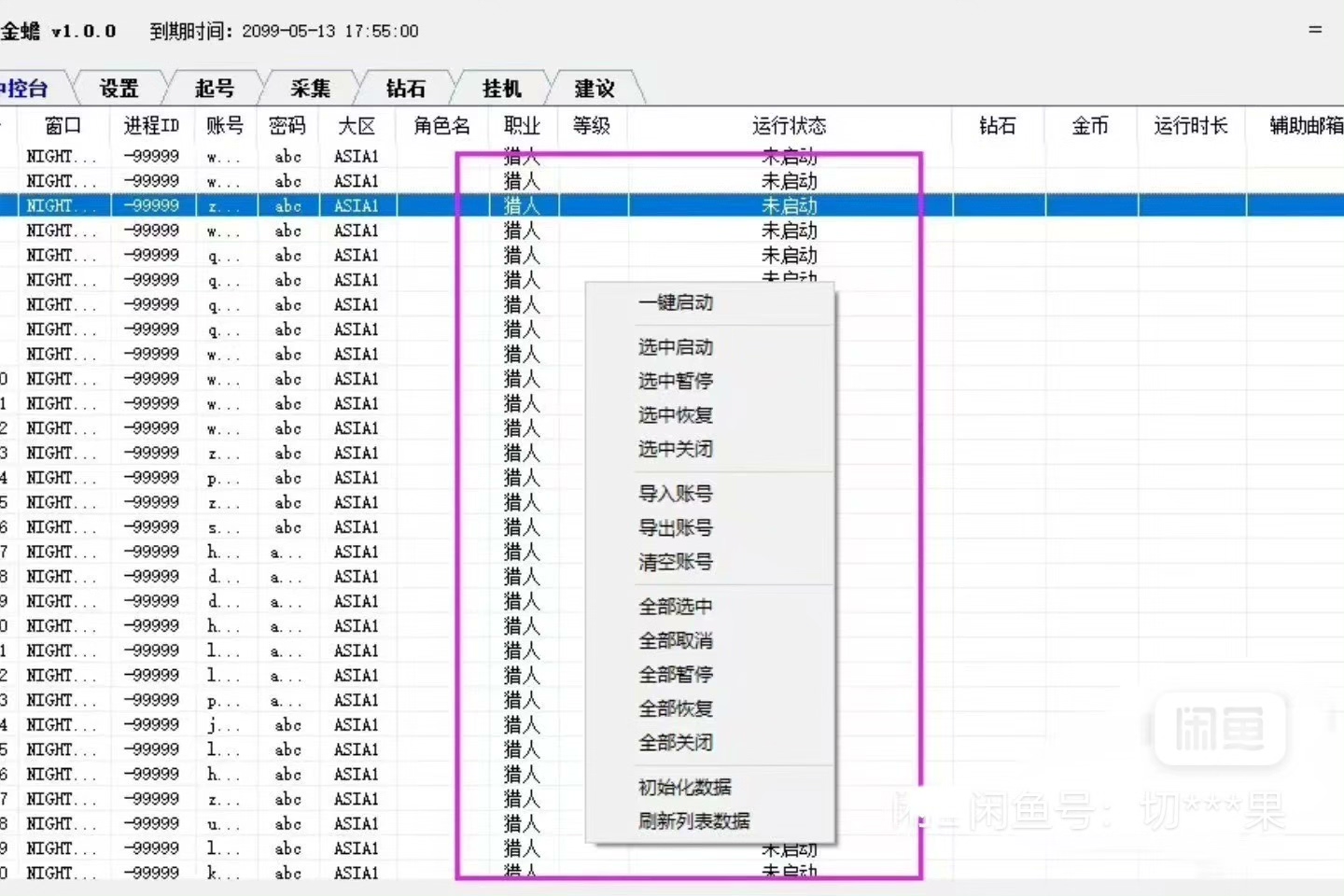
Task: Click abc password in row with account u...
Action: pyautogui.click(x=287, y=824)
